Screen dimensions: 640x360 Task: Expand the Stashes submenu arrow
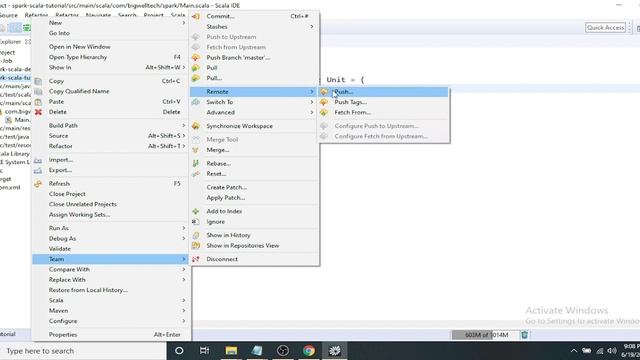pyautogui.click(x=312, y=27)
